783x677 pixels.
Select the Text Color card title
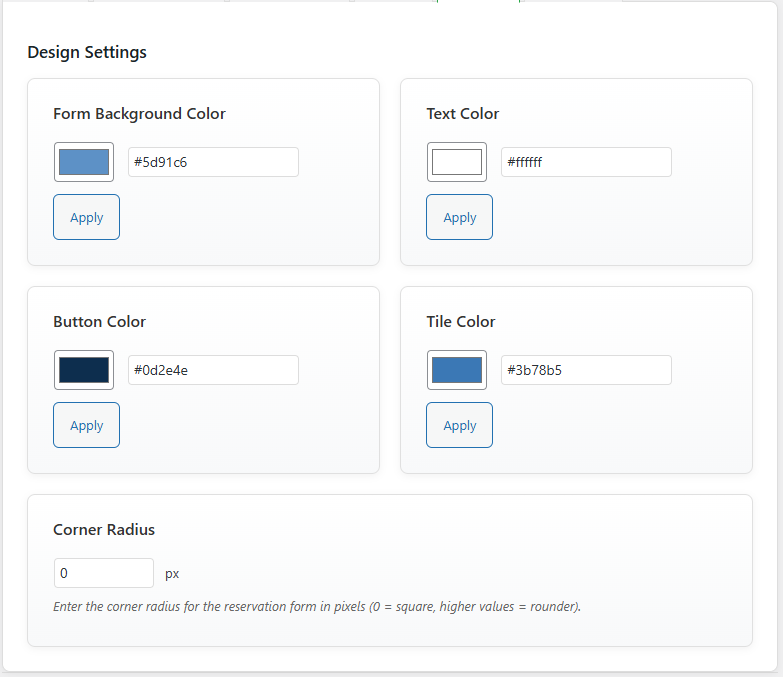[462, 114]
